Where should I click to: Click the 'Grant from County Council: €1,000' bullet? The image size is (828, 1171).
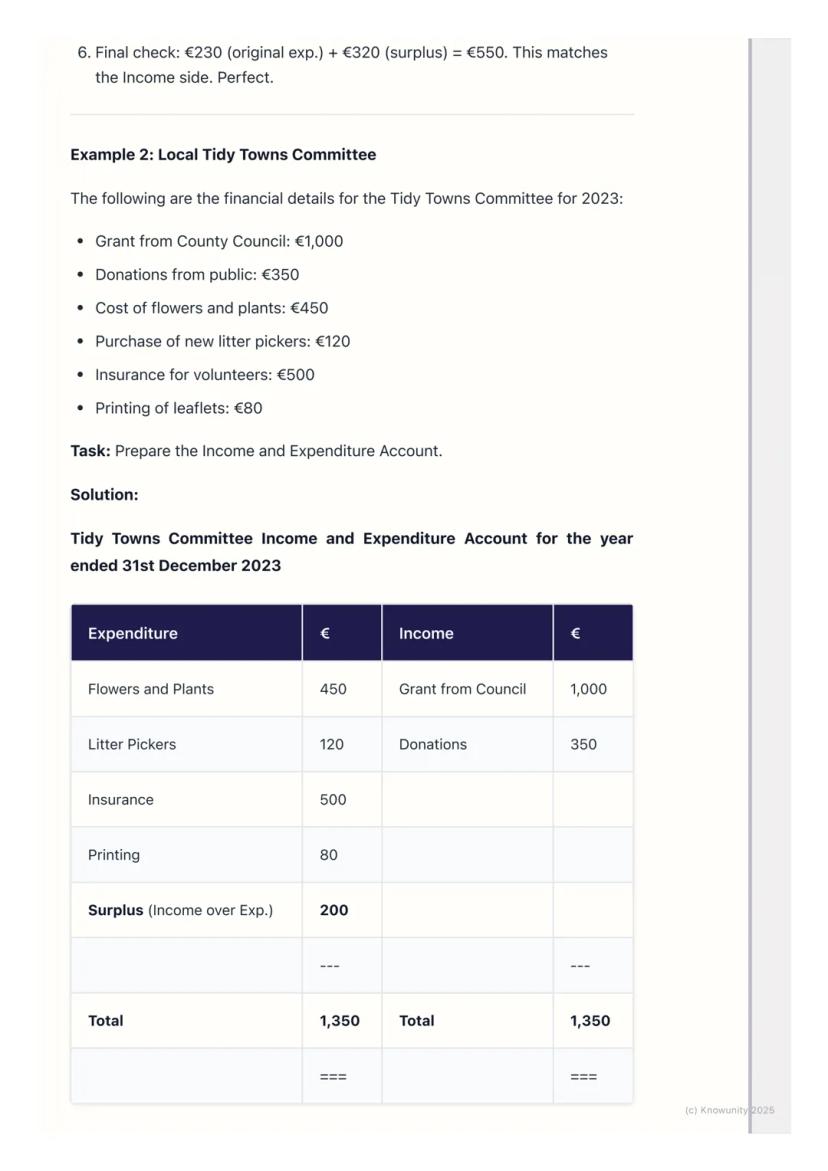[x=219, y=241]
